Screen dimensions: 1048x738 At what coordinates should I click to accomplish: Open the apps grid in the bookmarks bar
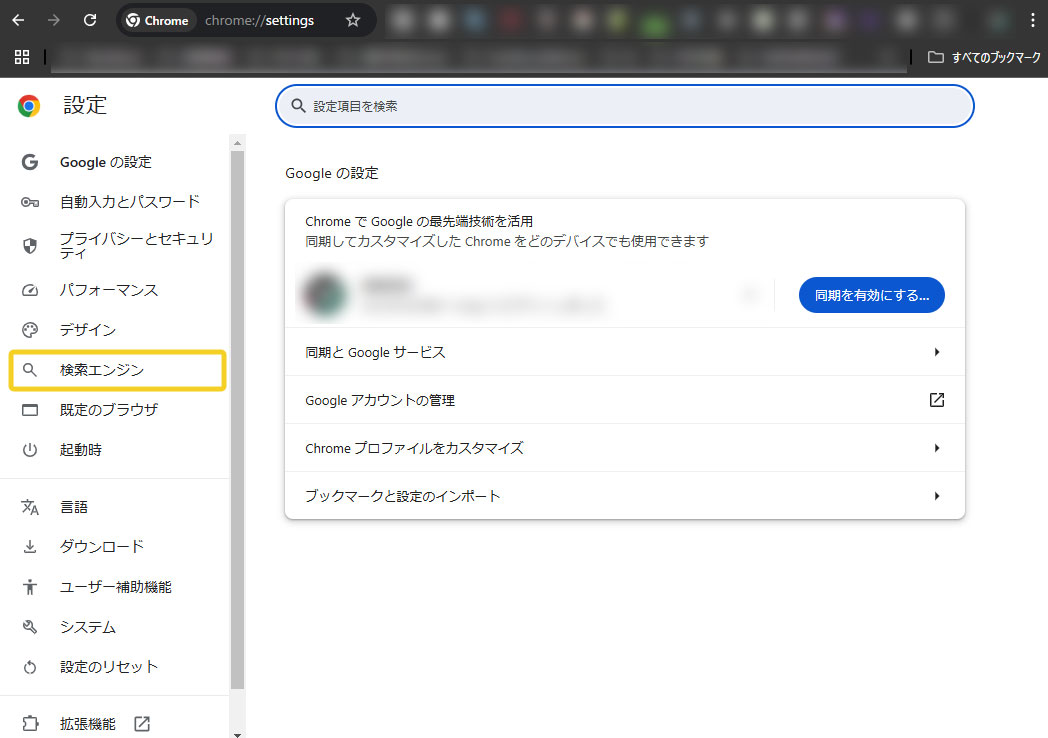(22, 57)
